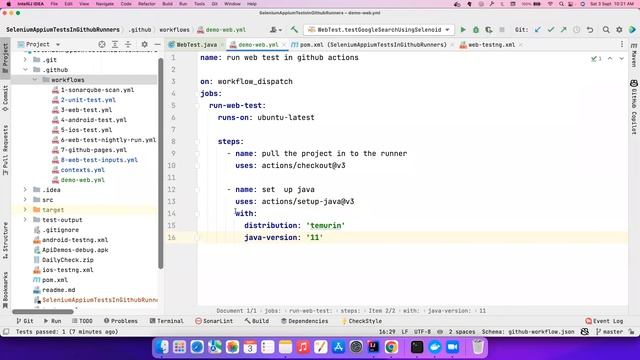Open IntelliJ IDEA from the Dock
The image size is (640, 360).
coord(373,347)
